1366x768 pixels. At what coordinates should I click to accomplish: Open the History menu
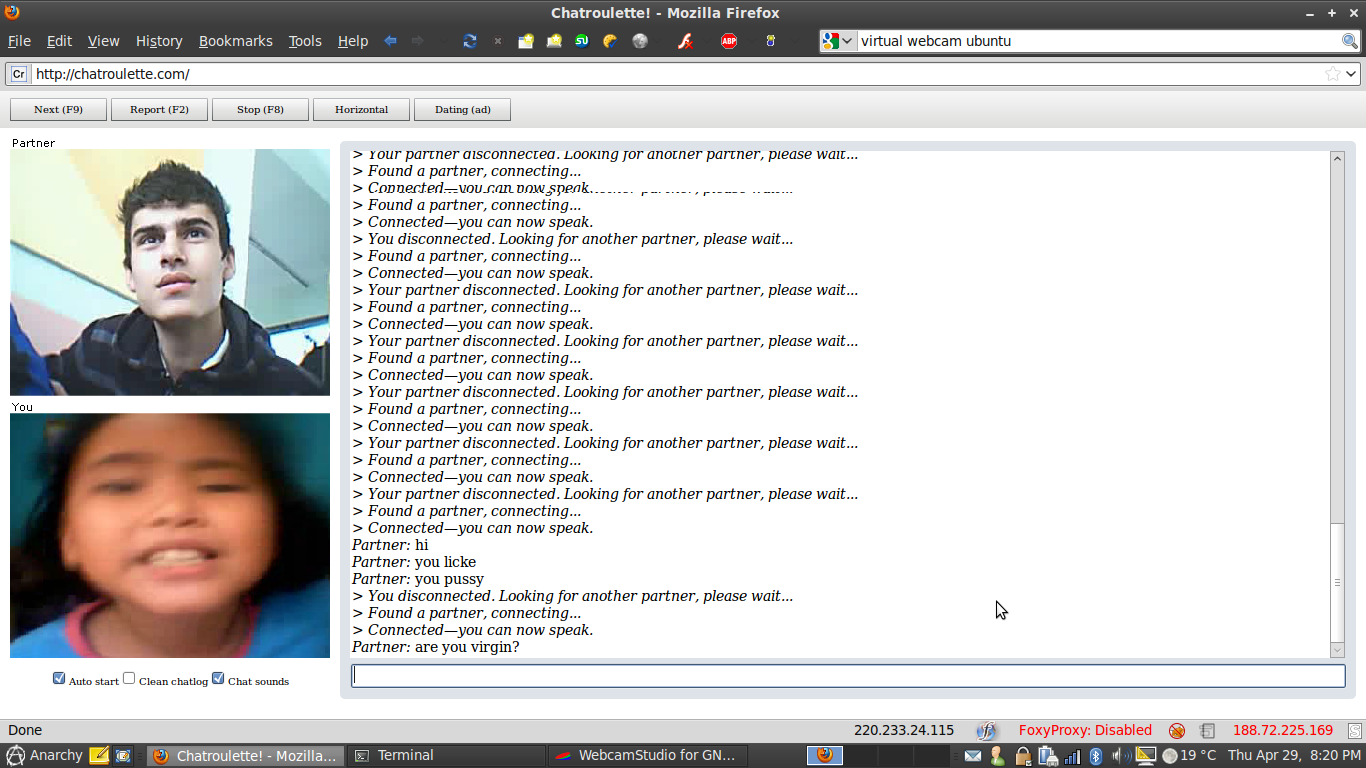159,41
